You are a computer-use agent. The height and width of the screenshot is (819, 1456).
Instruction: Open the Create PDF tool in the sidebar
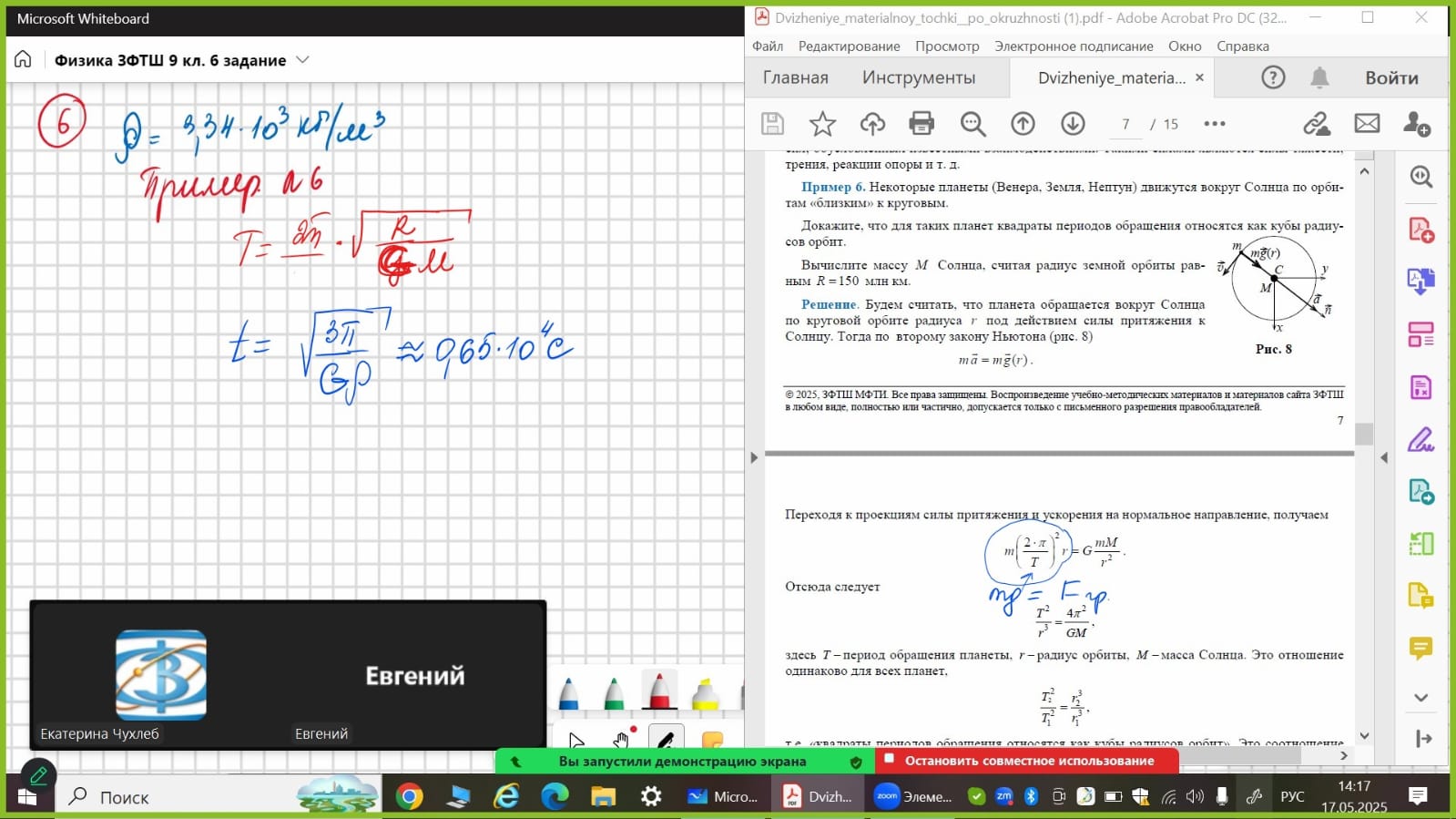(x=1420, y=230)
